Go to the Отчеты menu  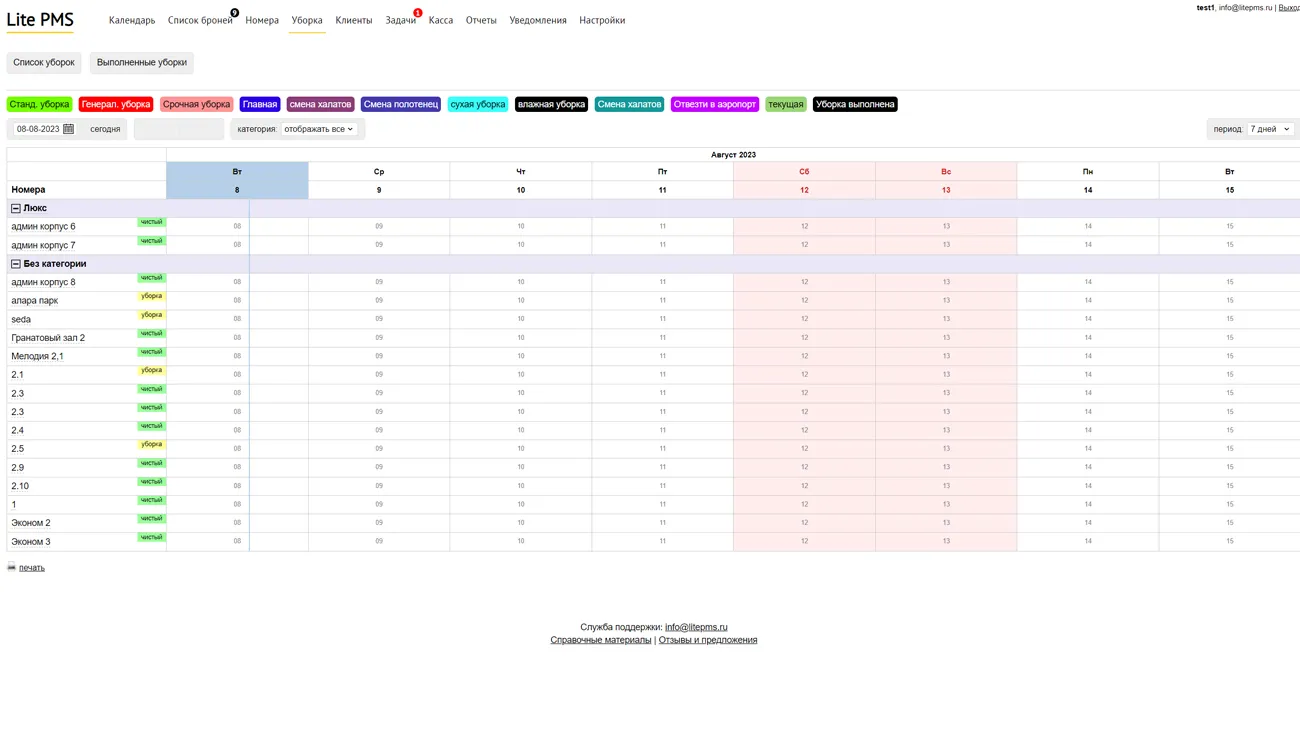click(481, 20)
